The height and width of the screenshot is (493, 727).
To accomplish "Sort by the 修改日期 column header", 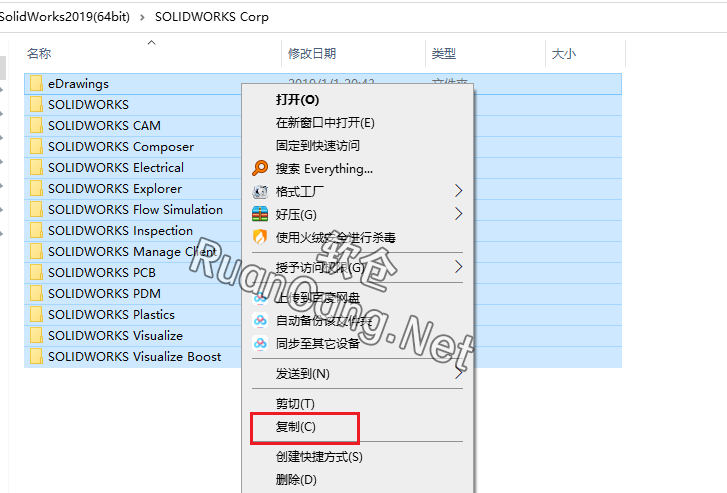I will tap(312, 53).
